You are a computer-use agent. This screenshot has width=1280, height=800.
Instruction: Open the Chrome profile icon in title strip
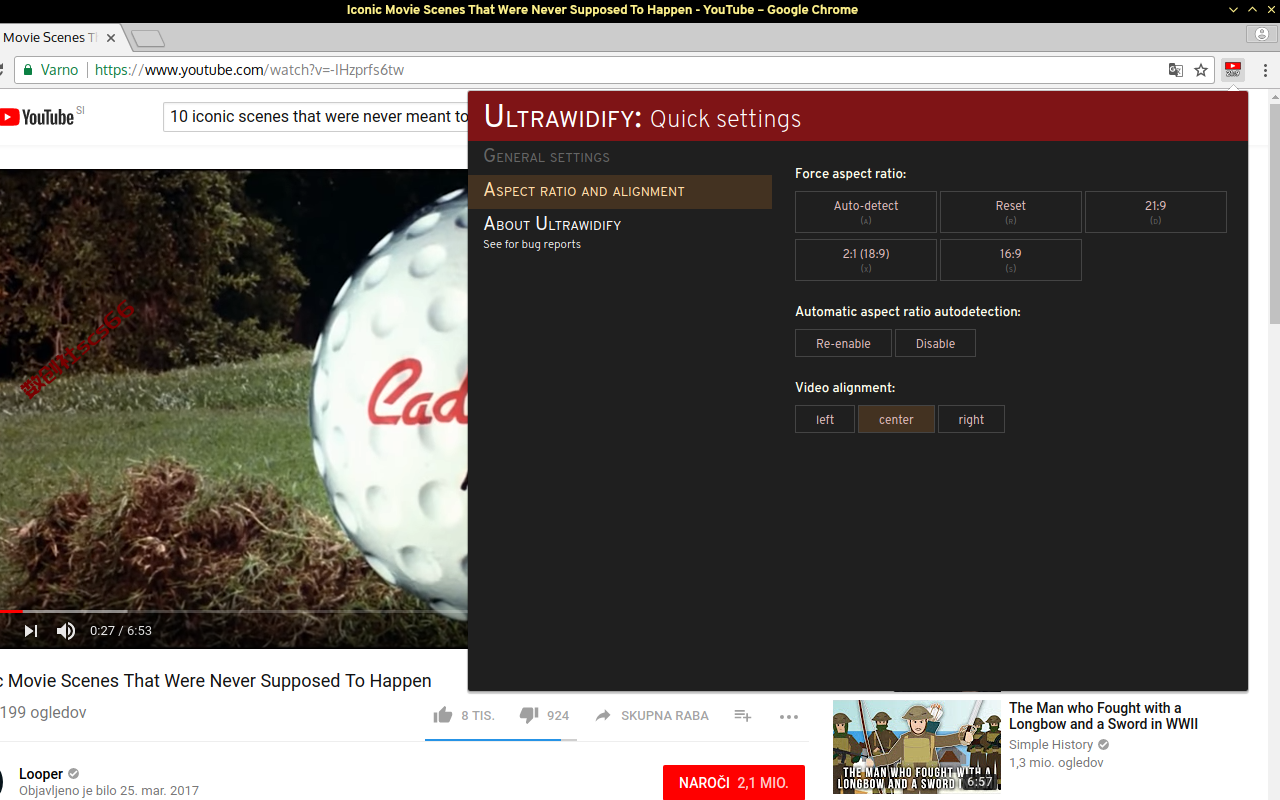pyautogui.click(x=1262, y=35)
